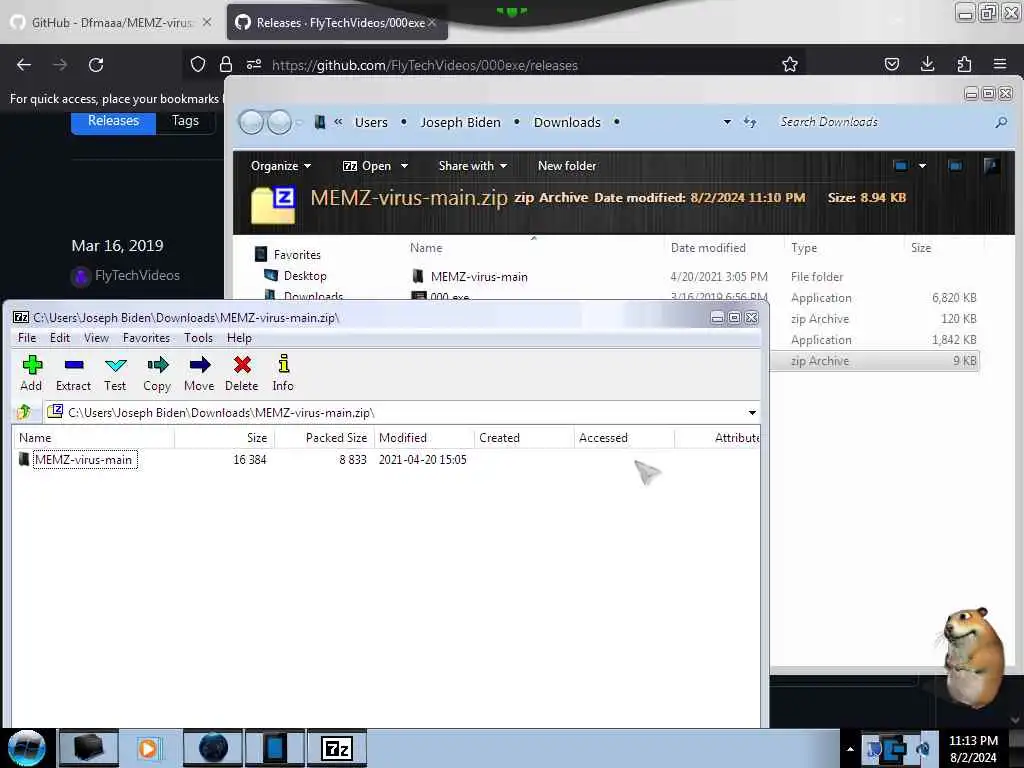Expand Explorer view options dropdown arrow
This screenshot has height=768, width=1024.
923,166
